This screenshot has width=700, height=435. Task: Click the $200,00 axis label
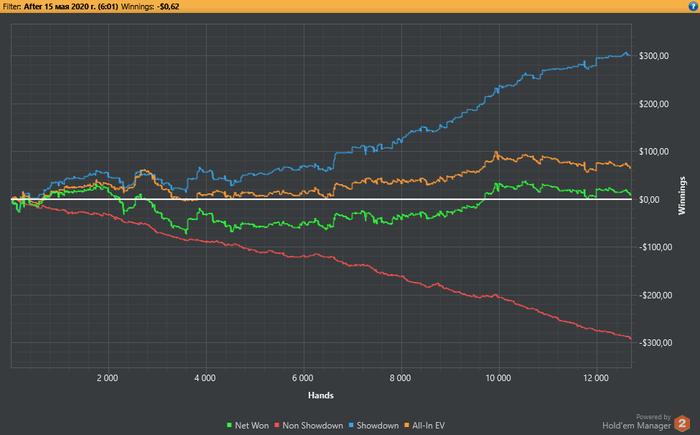tap(654, 104)
